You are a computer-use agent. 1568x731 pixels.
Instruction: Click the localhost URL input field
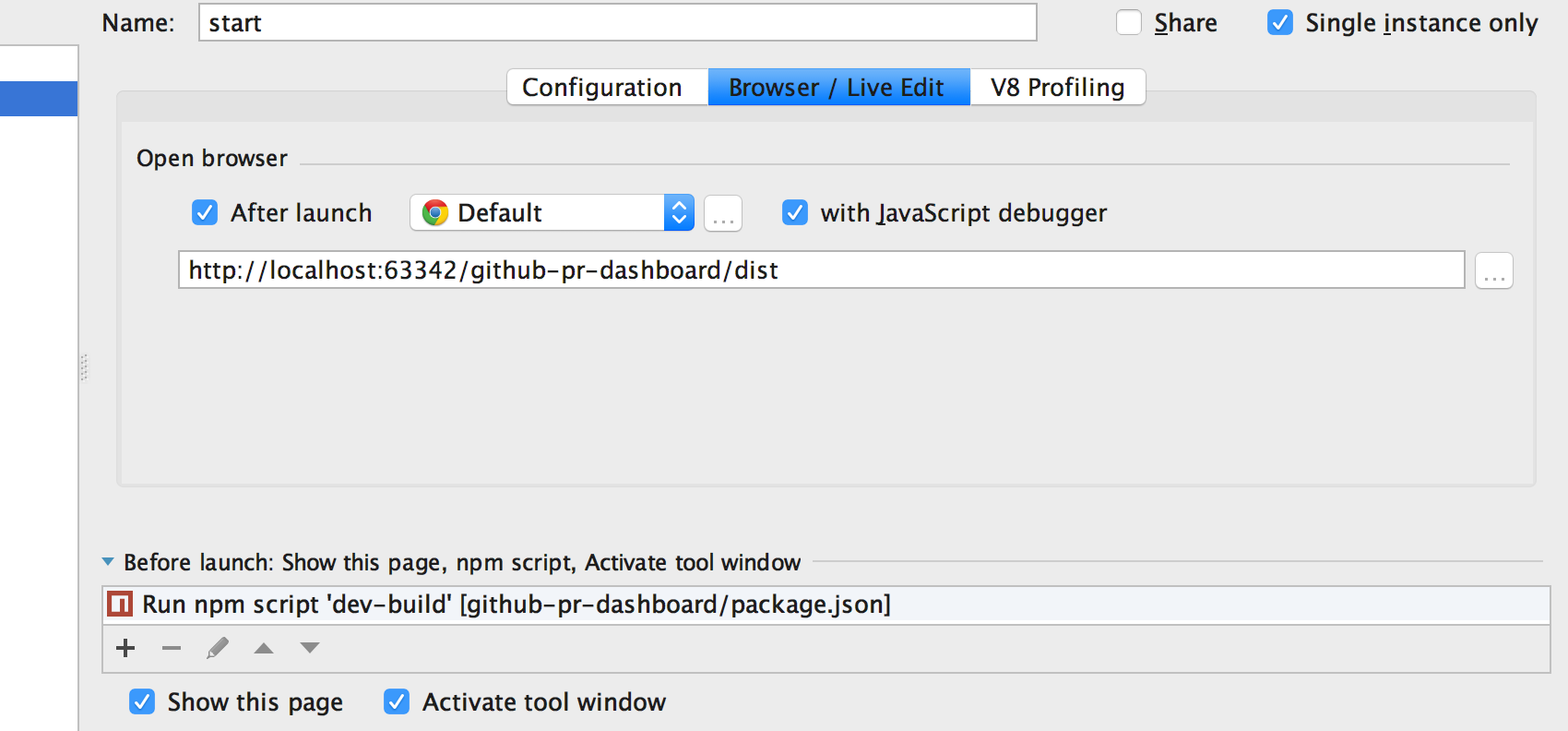pyautogui.click(x=821, y=270)
